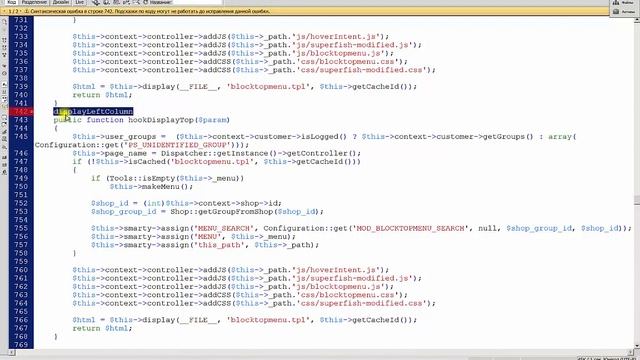Indent code using coding toolbar icon
640x360 pixels.
click(4, 158)
